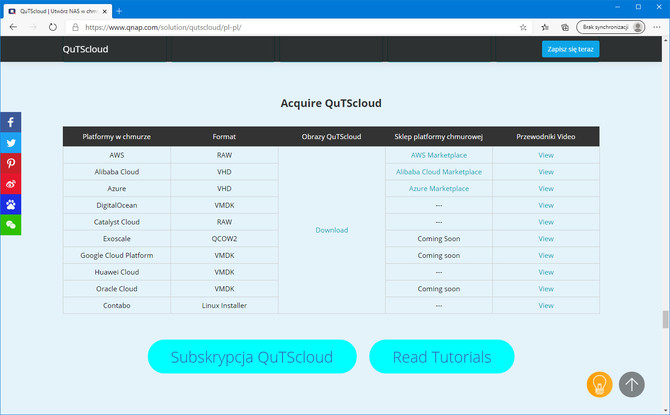Image resolution: width=670 pixels, height=415 pixels.
Task: Click Przewodniki Video column header
Action: 546,137
